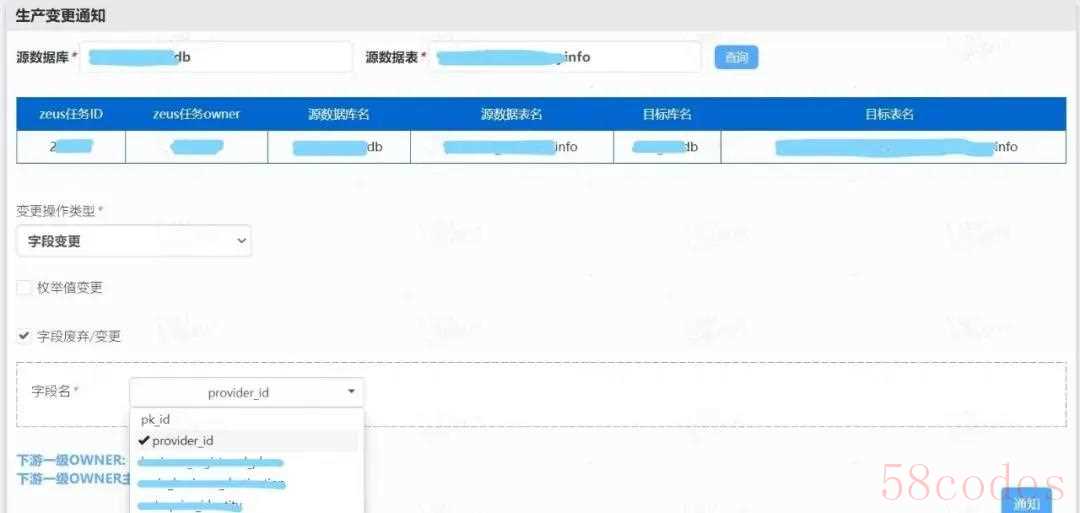Uncheck the 字段废弃/变更 checkbox
This screenshot has height=513, width=1080.
[24, 337]
